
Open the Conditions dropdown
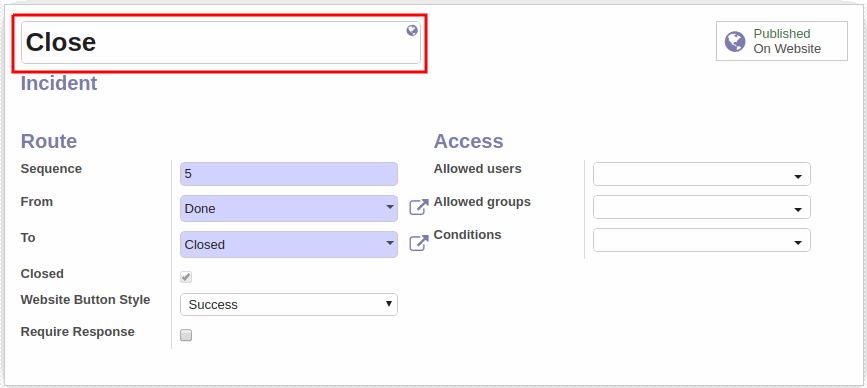[702, 240]
